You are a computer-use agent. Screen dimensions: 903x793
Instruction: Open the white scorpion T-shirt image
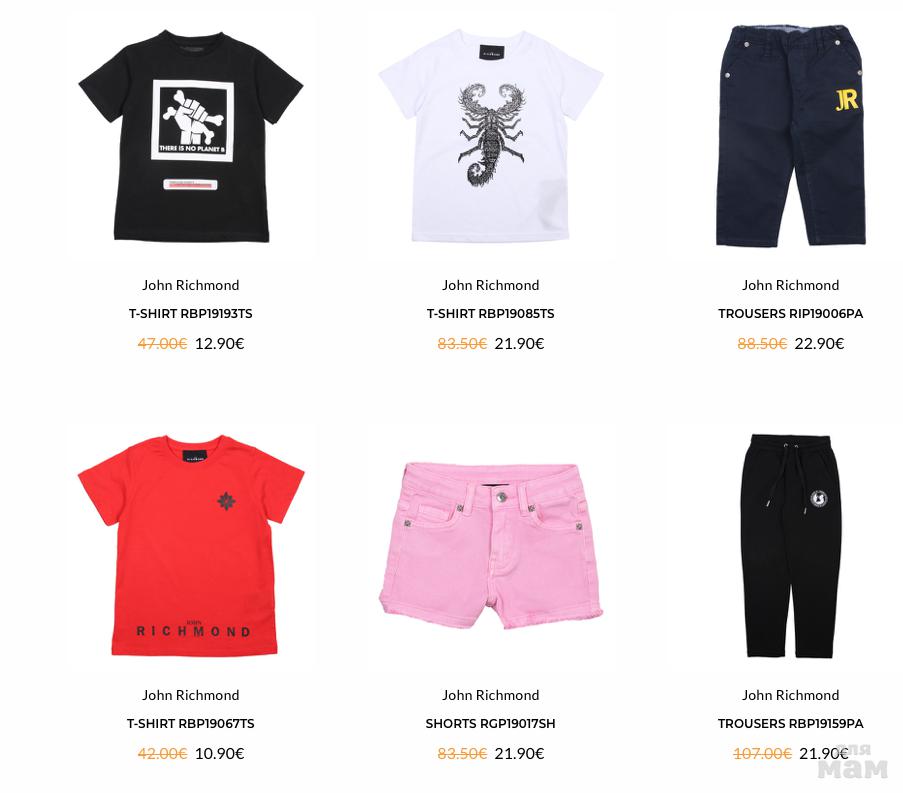491,136
